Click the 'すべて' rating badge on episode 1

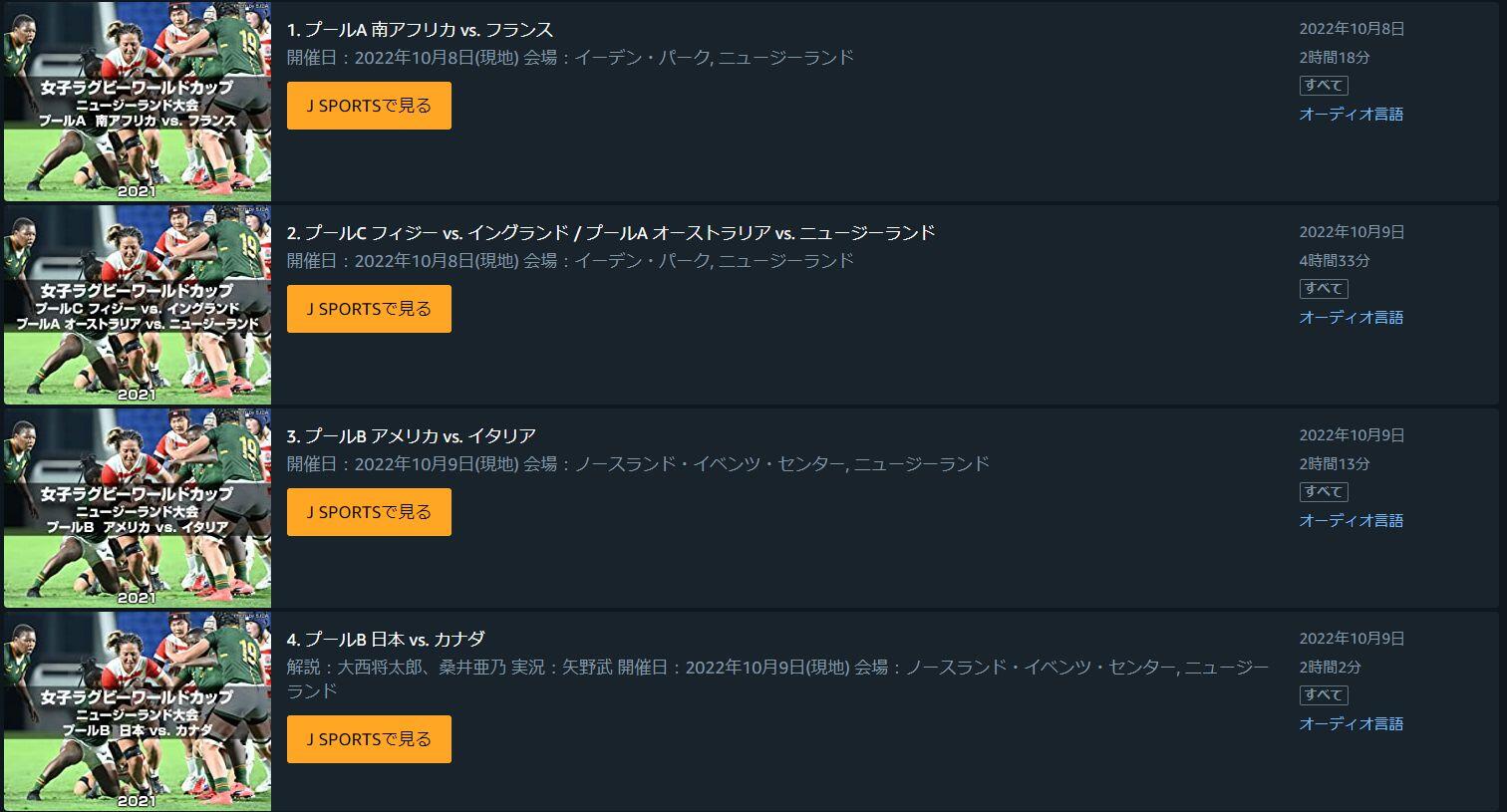1324,86
